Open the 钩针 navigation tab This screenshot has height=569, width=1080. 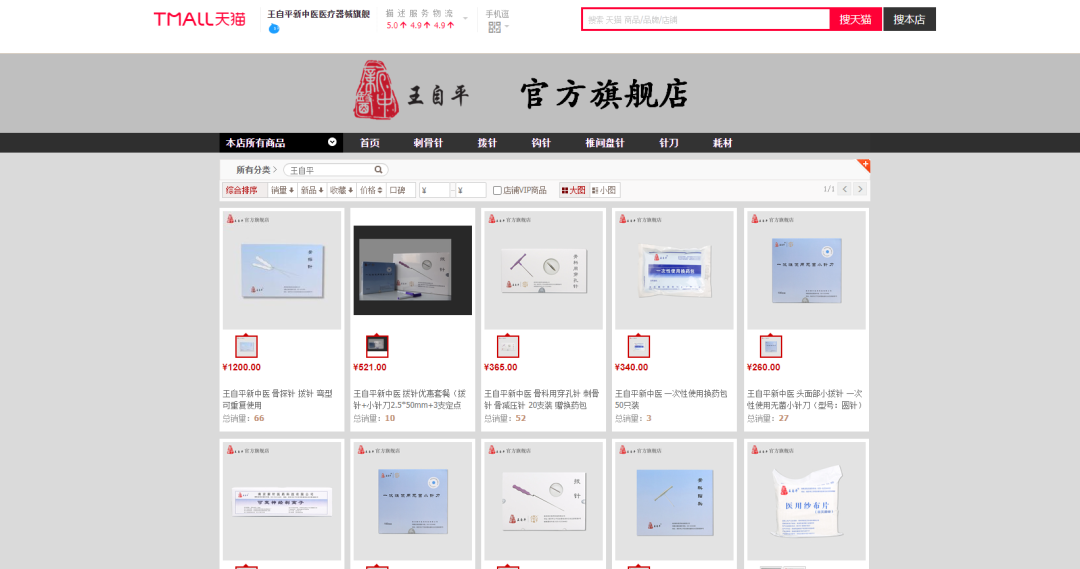coord(541,143)
